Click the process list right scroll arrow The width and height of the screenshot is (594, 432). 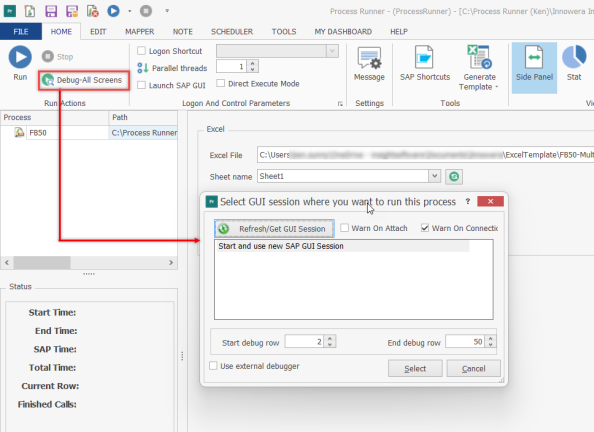(171, 262)
